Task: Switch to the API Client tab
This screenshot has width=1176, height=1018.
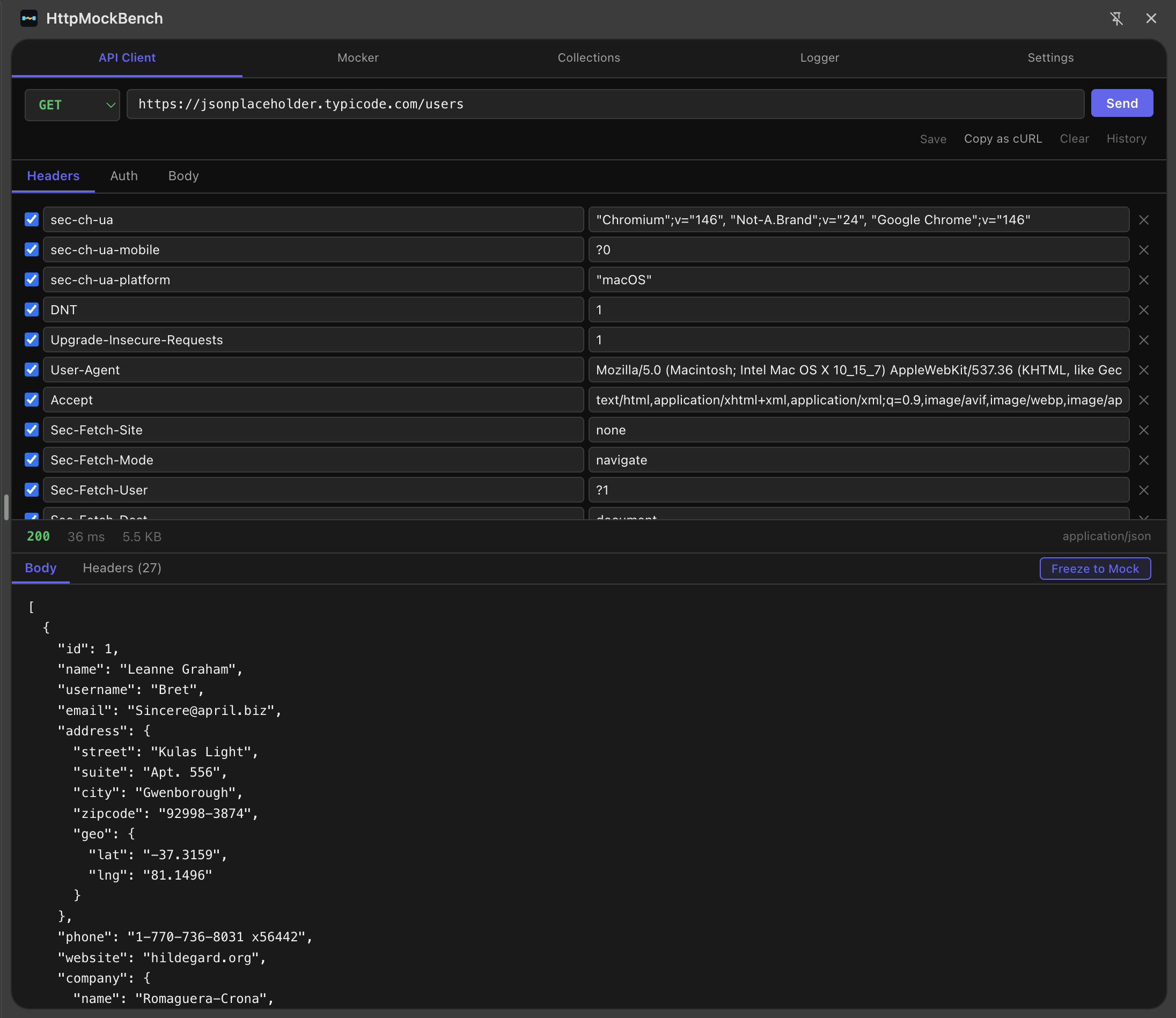Action: click(127, 58)
